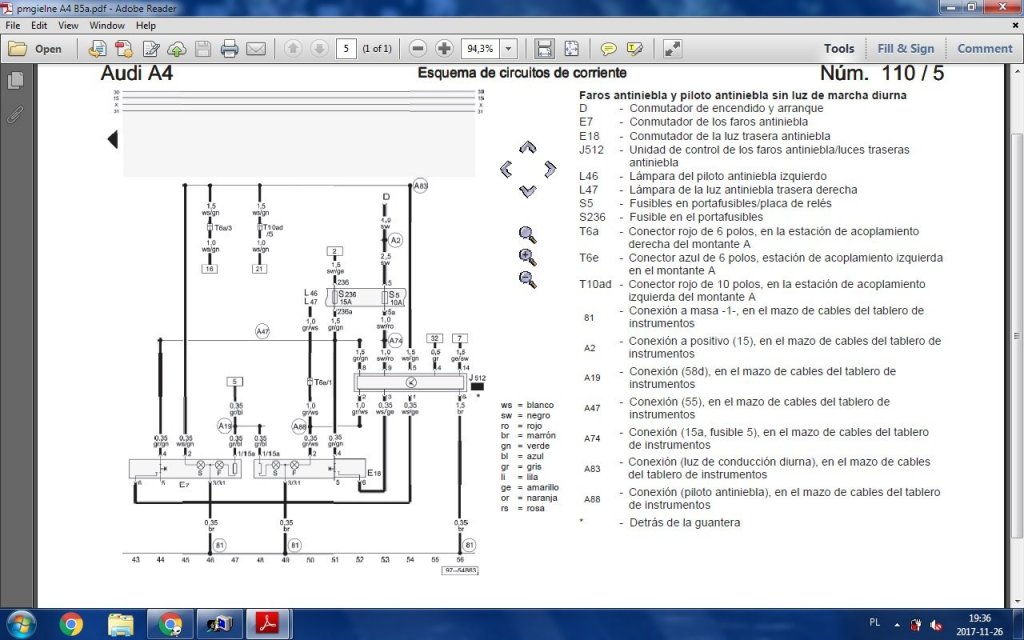Click the Detrás de la guantera legend text

(684, 522)
